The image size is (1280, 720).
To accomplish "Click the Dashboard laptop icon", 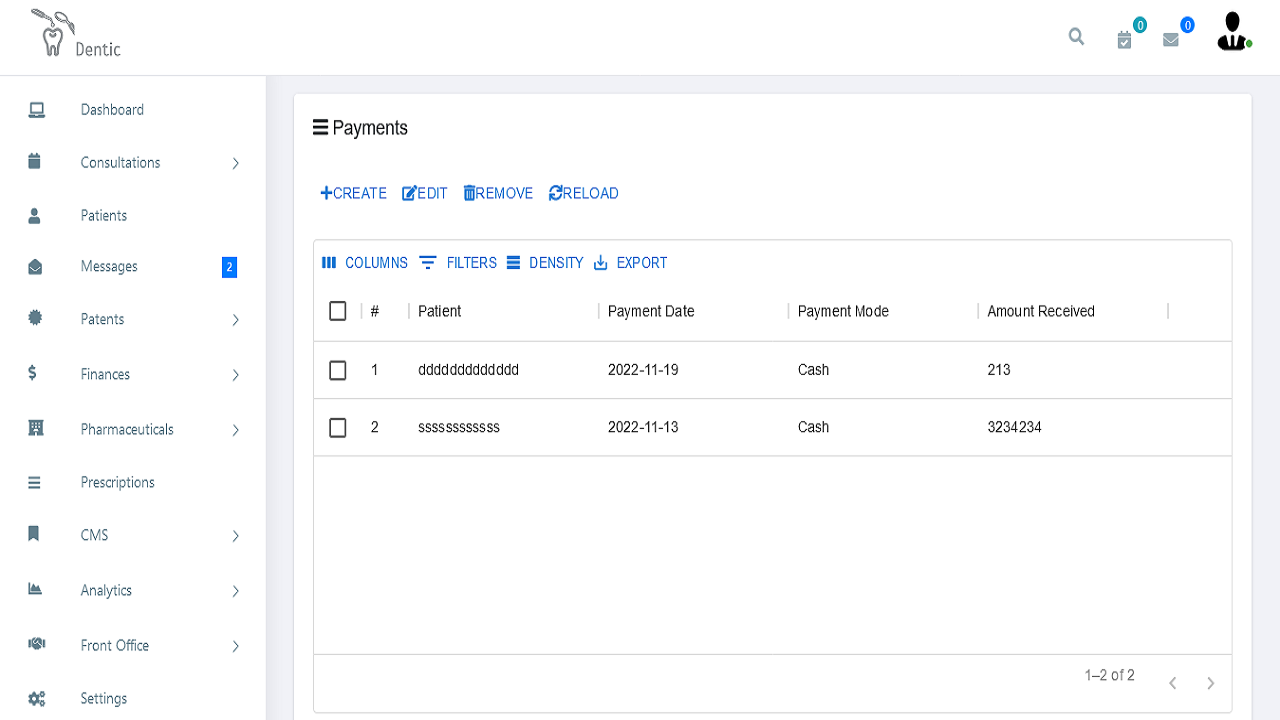I will click(x=36, y=110).
